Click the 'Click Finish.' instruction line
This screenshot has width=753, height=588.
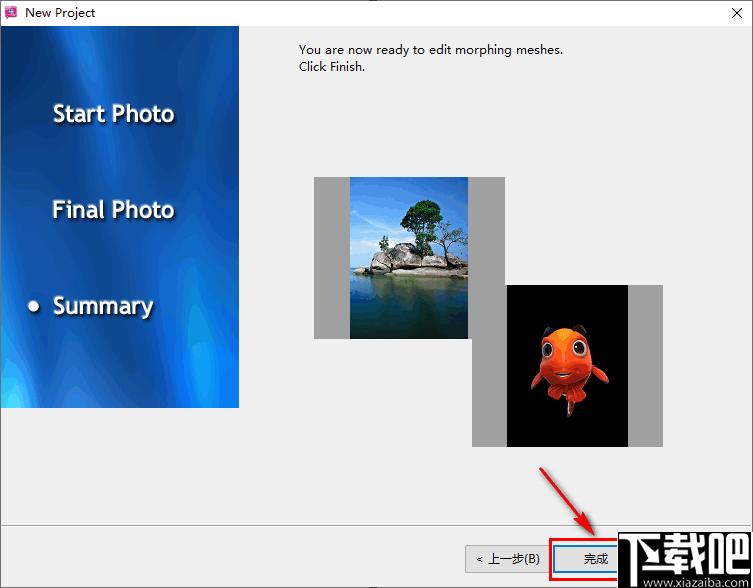332,67
